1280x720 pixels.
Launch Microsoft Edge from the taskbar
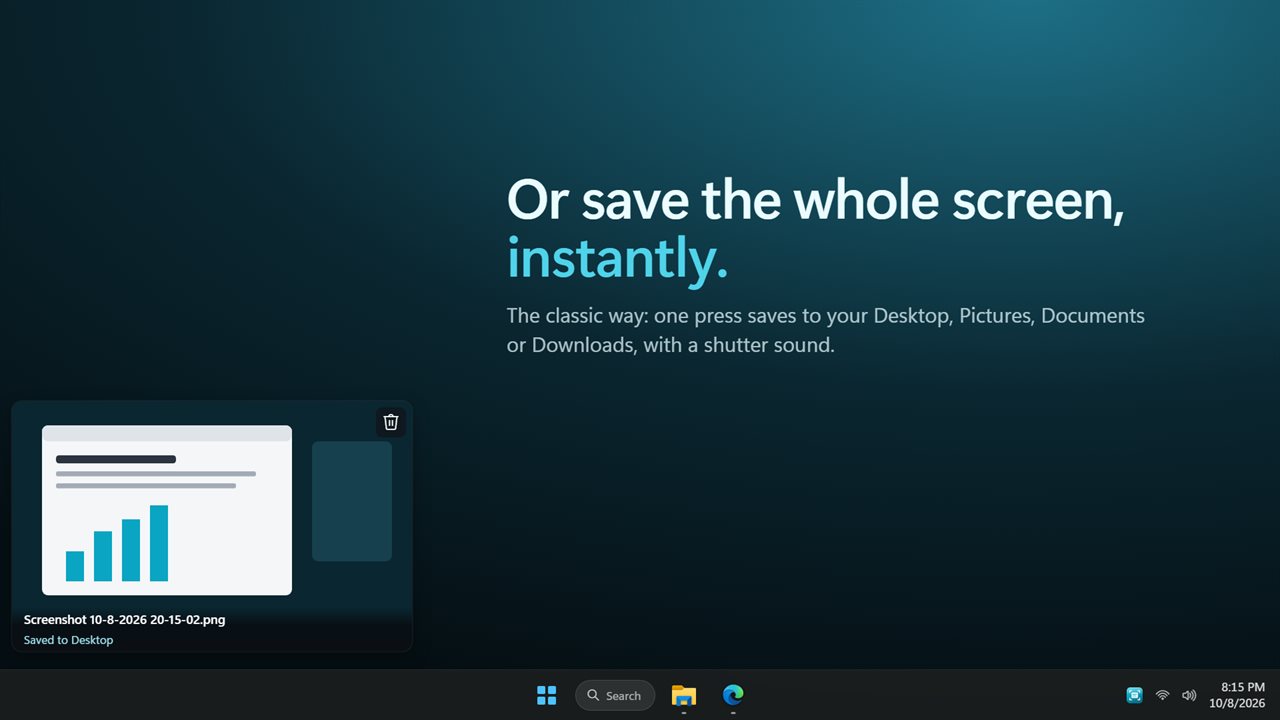[733, 695]
